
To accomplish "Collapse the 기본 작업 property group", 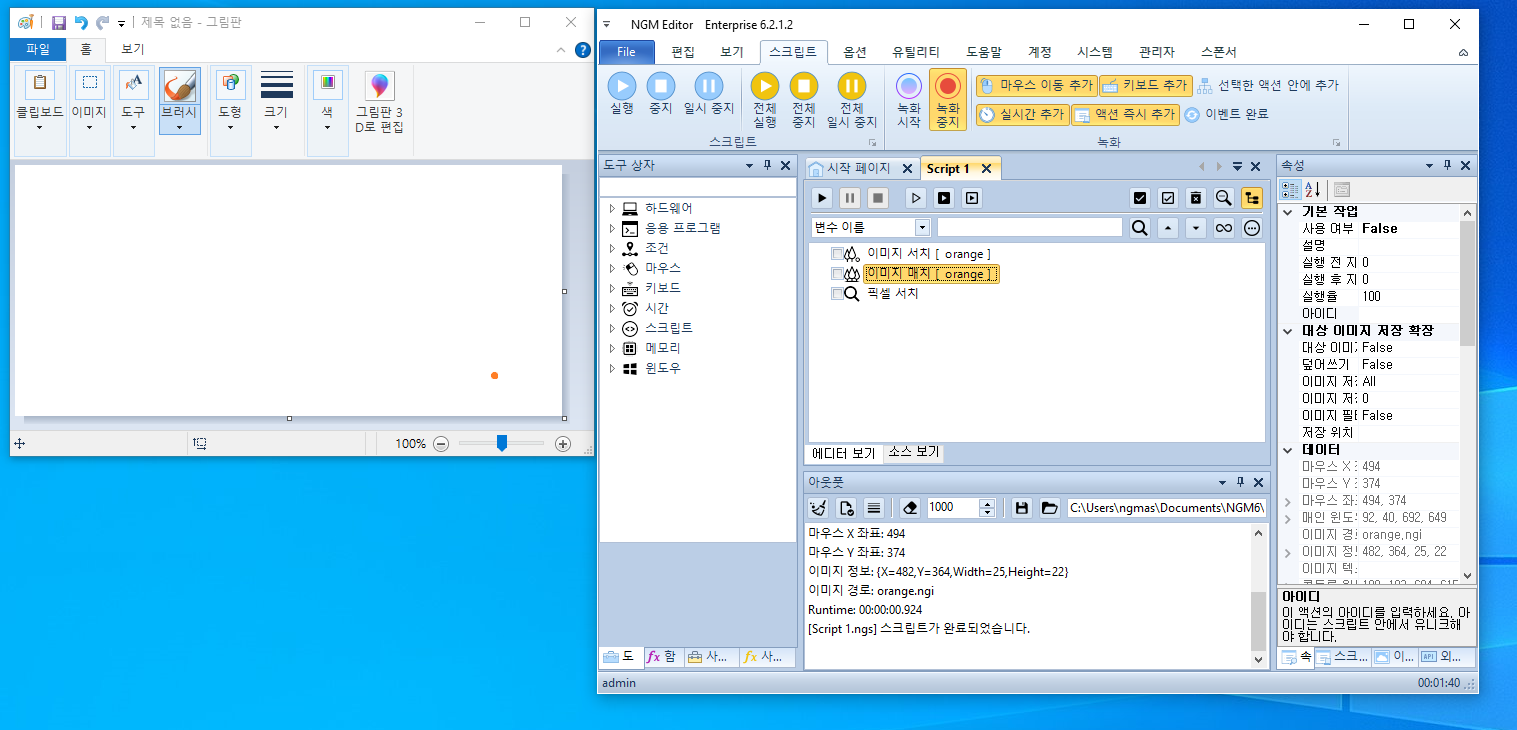I will coord(1287,212).
